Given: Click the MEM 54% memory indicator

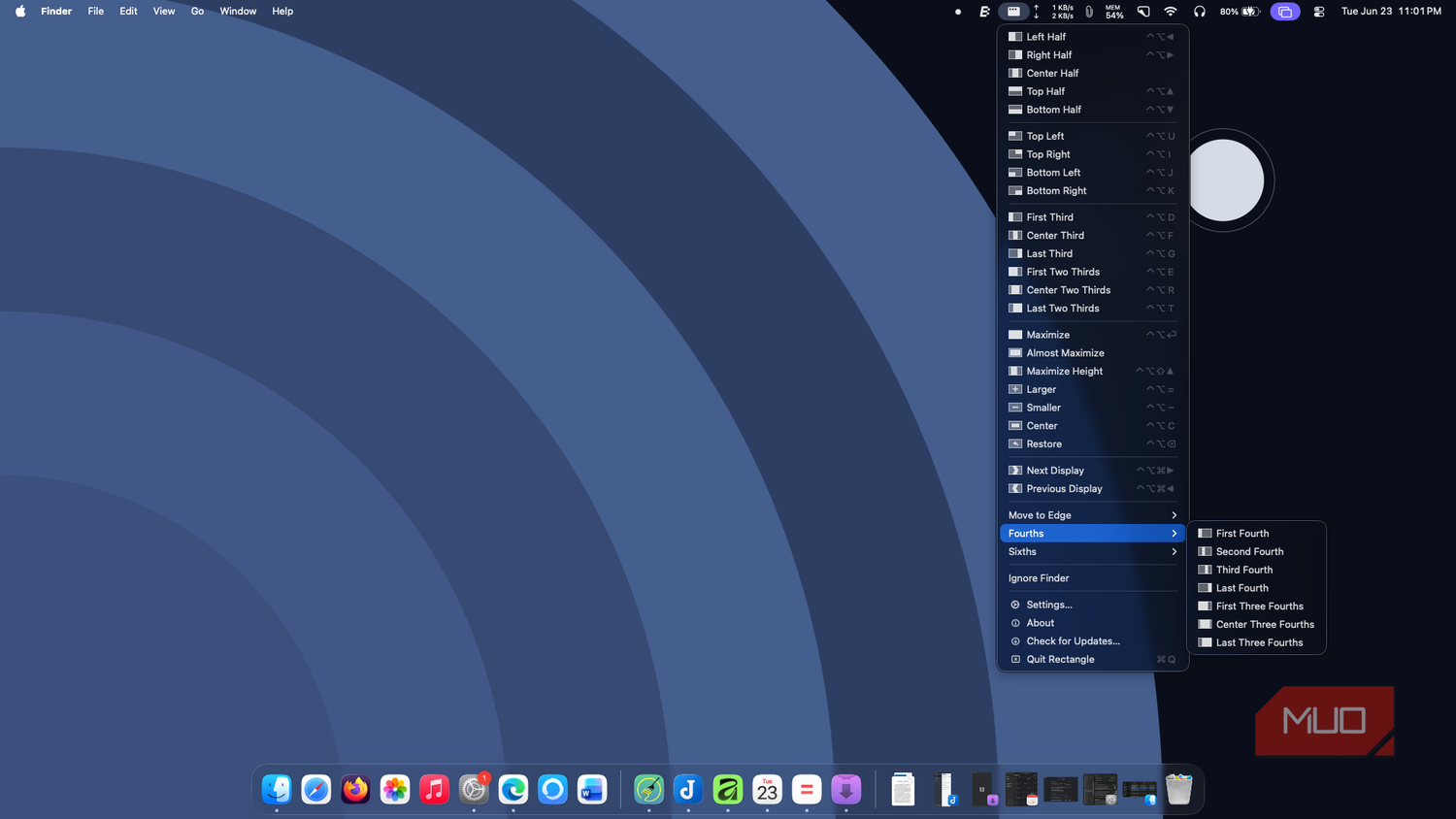Looking at the screenshot, I should tap(1114, 12).
